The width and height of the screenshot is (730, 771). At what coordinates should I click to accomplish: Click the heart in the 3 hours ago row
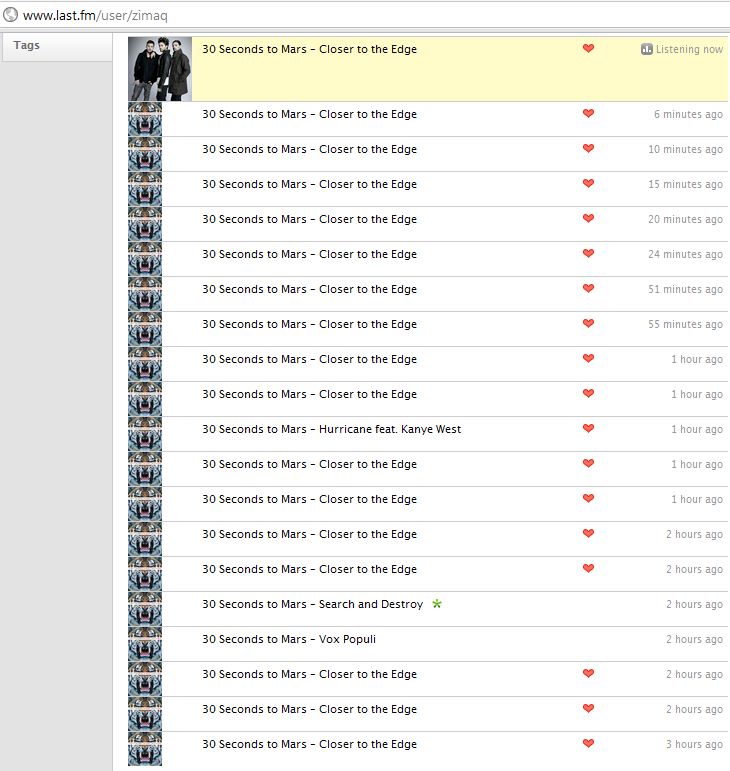(588, 743)
